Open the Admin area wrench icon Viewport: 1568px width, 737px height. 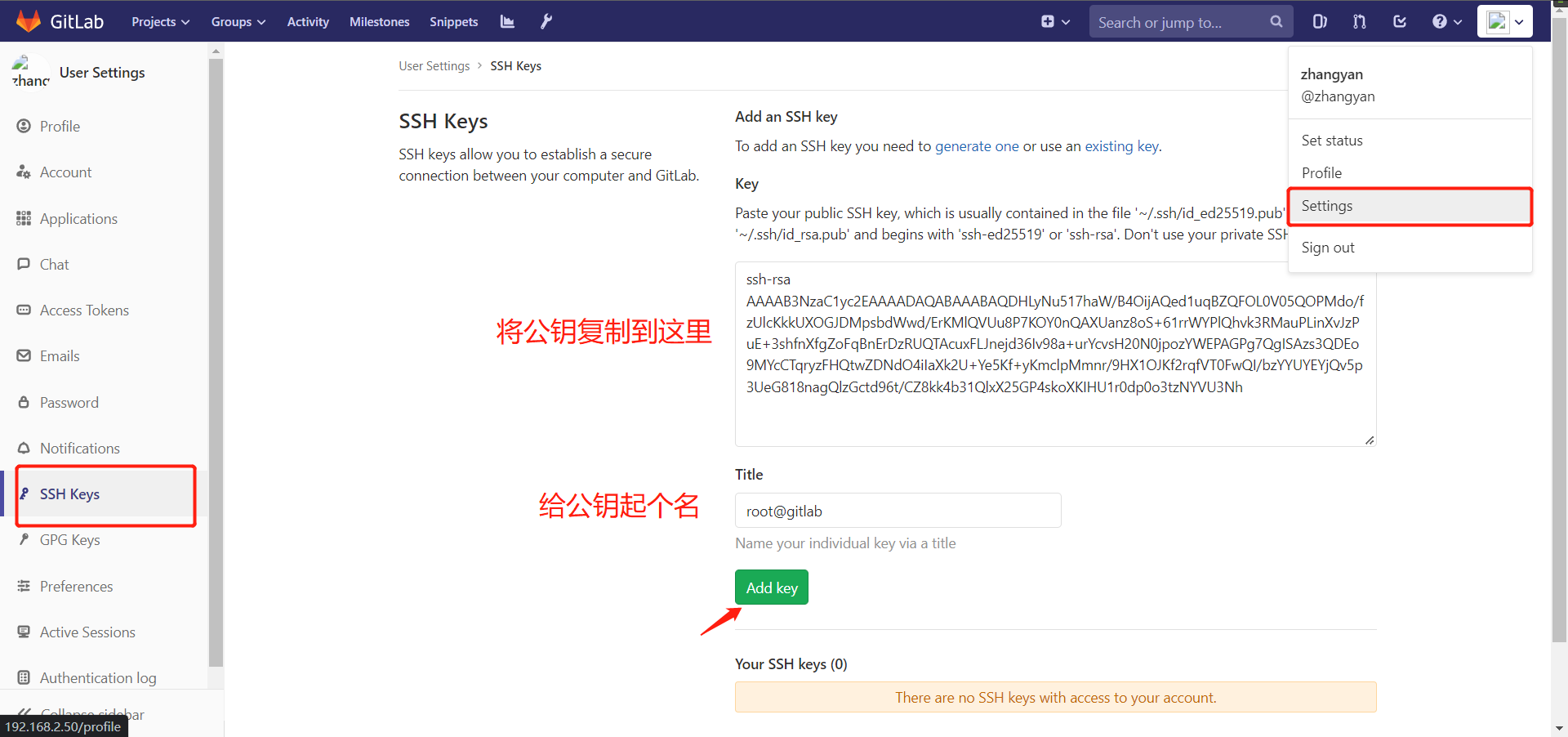pyautogui.click(x=546, y=22)
